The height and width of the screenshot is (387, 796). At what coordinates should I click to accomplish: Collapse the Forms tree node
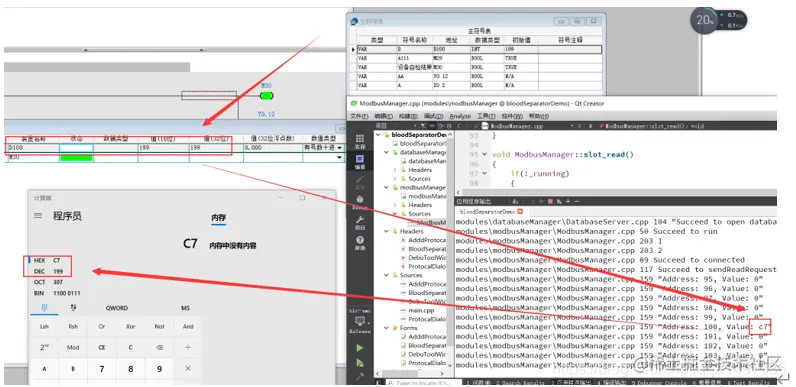pyautogui.click(x=387, y=328)
